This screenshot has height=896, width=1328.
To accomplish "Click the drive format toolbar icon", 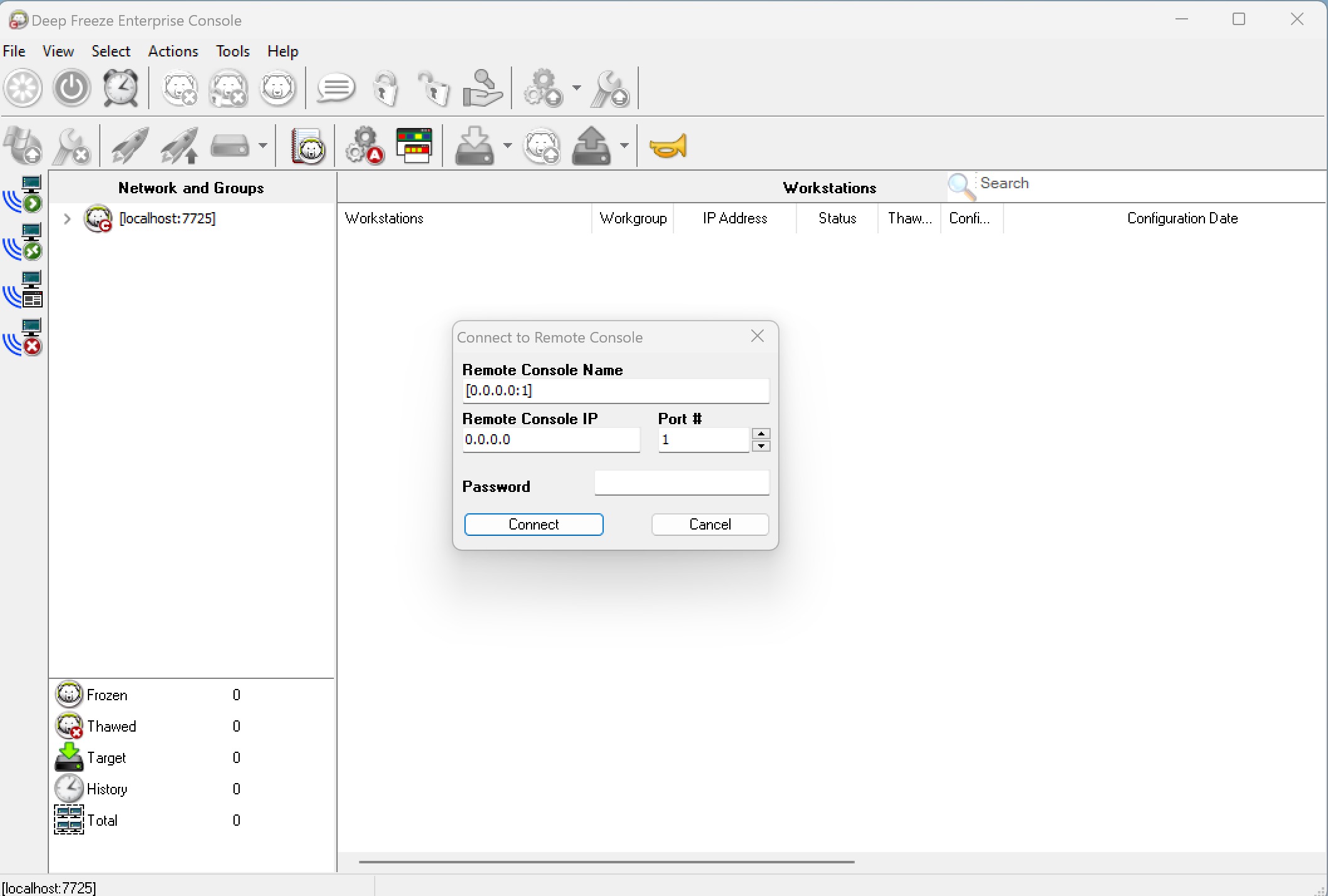I will 230,146.
